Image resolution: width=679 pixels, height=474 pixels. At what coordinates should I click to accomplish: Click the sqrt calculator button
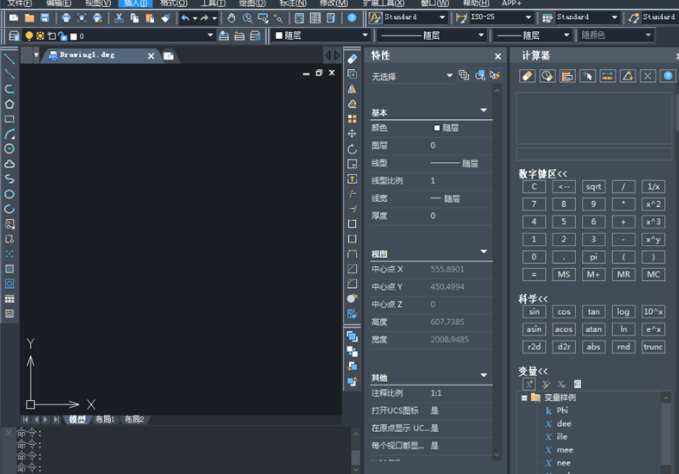click(593, 187)
